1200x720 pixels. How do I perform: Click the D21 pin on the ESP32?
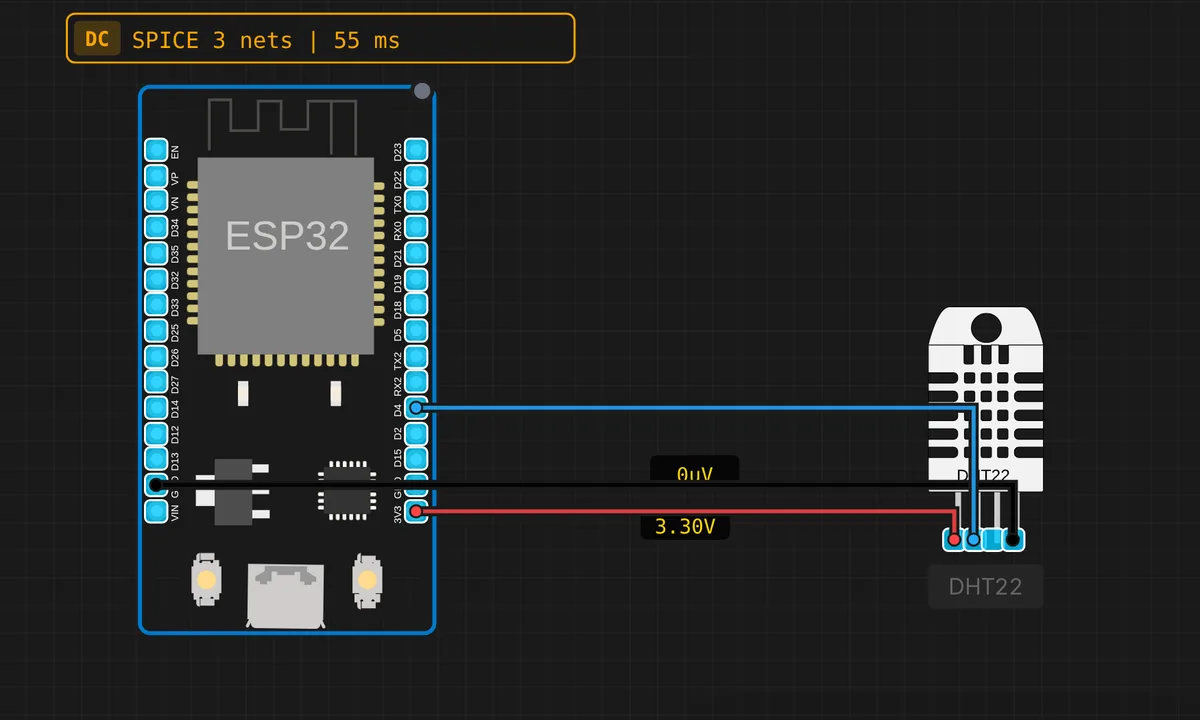[416, 253]
